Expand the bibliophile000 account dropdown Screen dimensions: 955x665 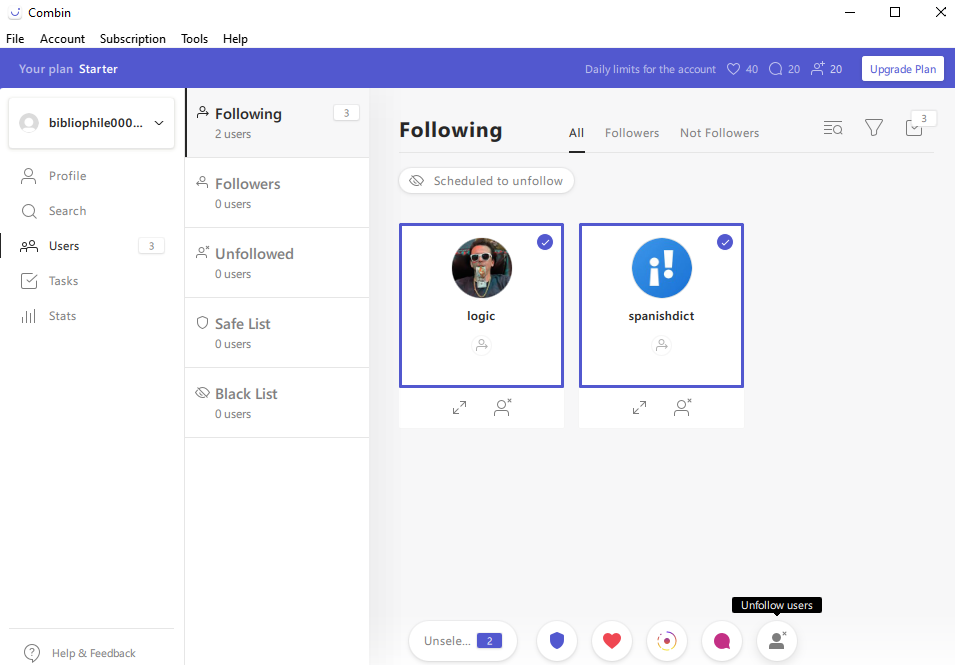(x=91, y=122)
